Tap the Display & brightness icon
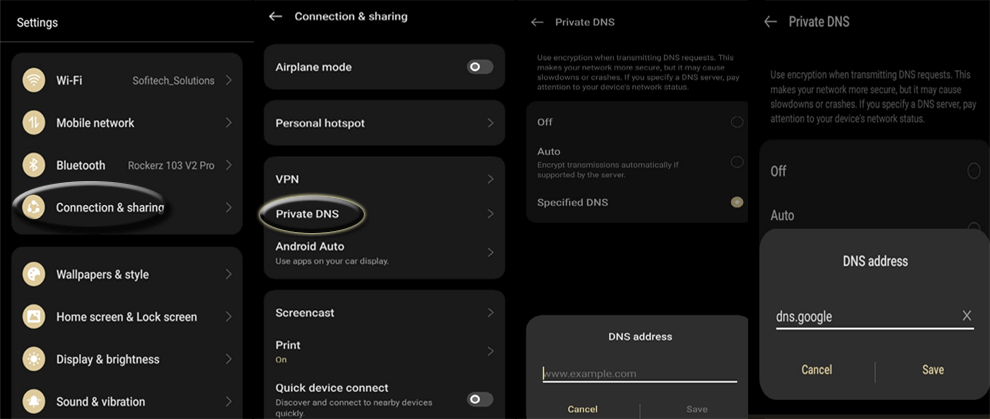 [x=35, y=359]
